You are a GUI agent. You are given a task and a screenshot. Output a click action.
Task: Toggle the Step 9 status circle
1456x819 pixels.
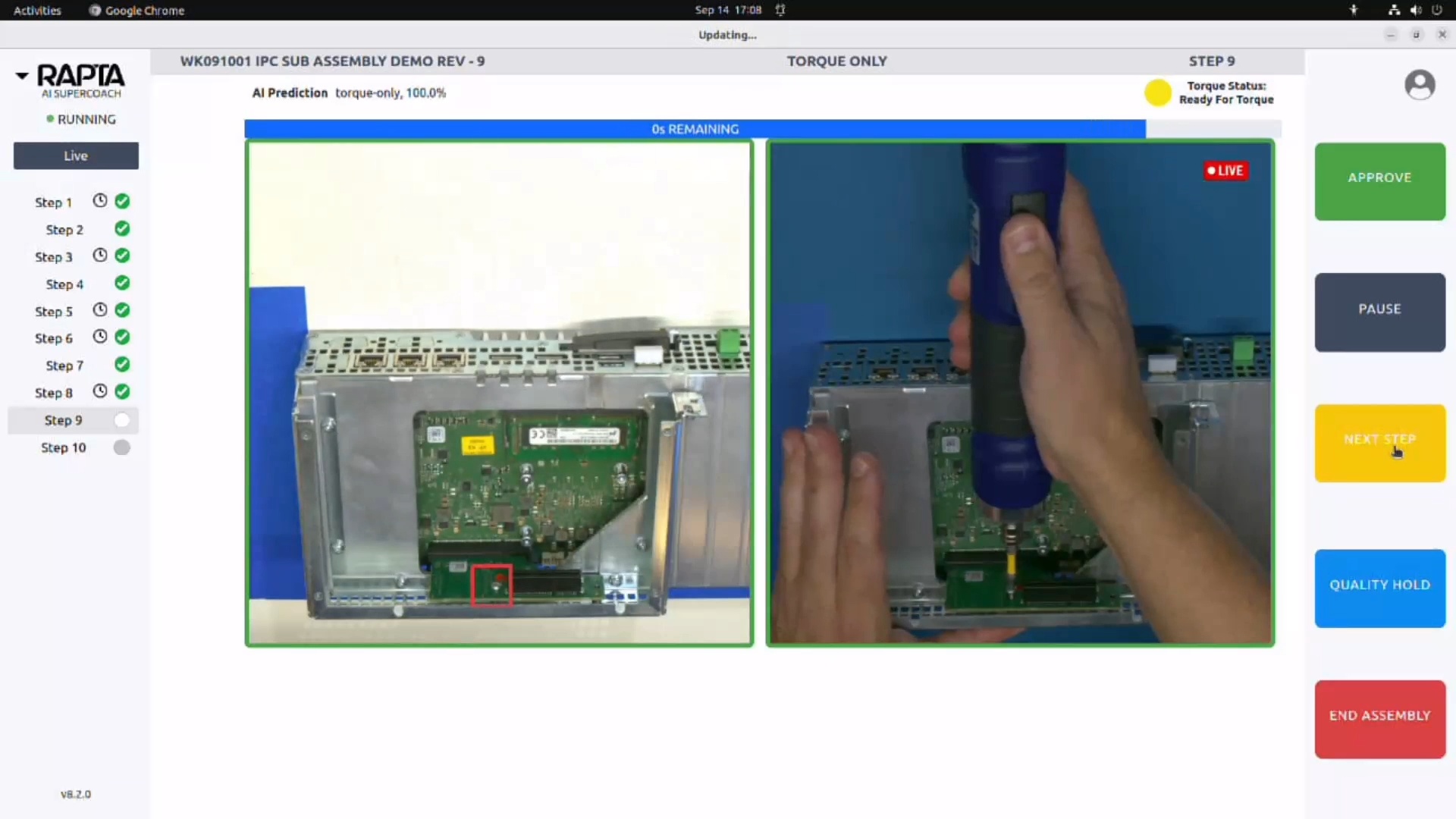(x=122, y=420)
